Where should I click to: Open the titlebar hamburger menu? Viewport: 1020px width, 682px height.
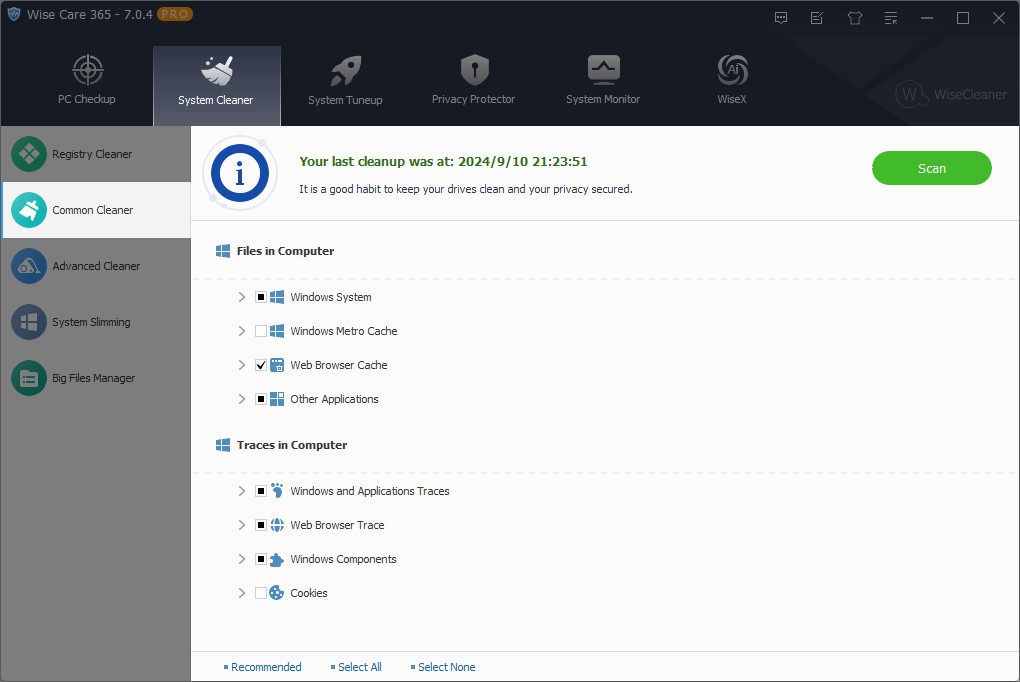coord(890,17)
